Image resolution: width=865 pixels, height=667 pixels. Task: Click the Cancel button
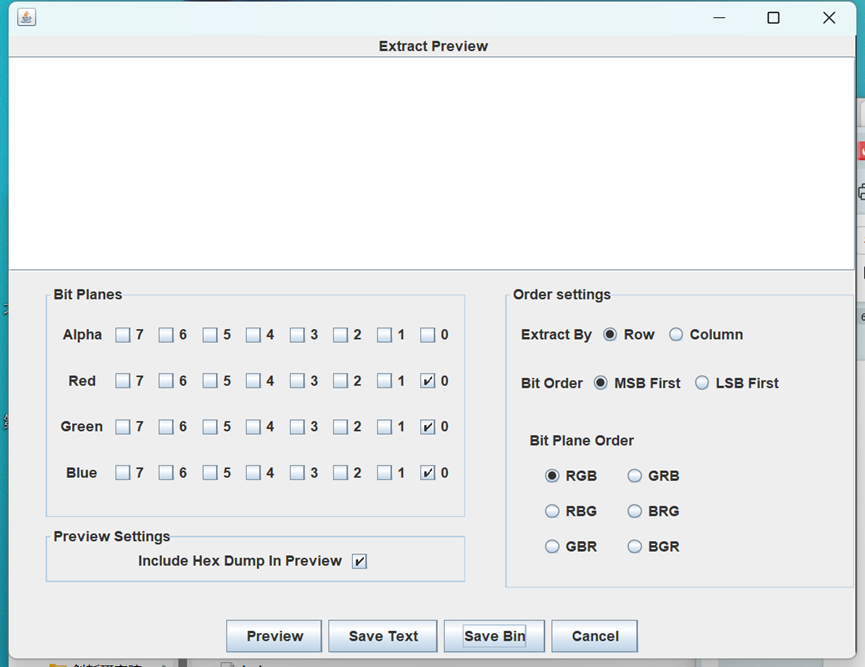595,636
